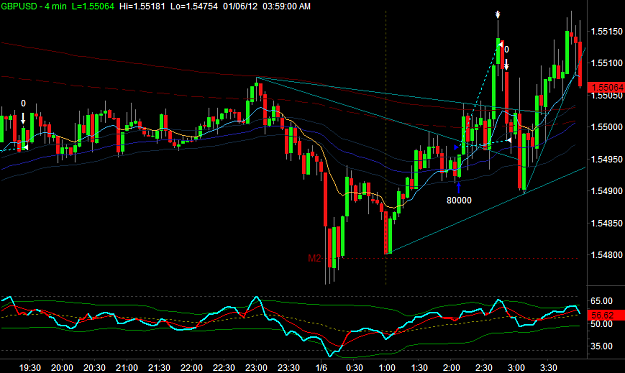
Task: Click the Lo=1.54754 low value
Action: click(194, 6)
